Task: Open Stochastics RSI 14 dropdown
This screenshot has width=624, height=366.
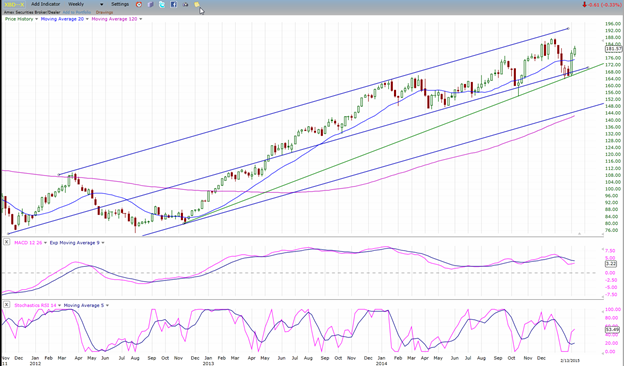Action: (x=59, y=306)
